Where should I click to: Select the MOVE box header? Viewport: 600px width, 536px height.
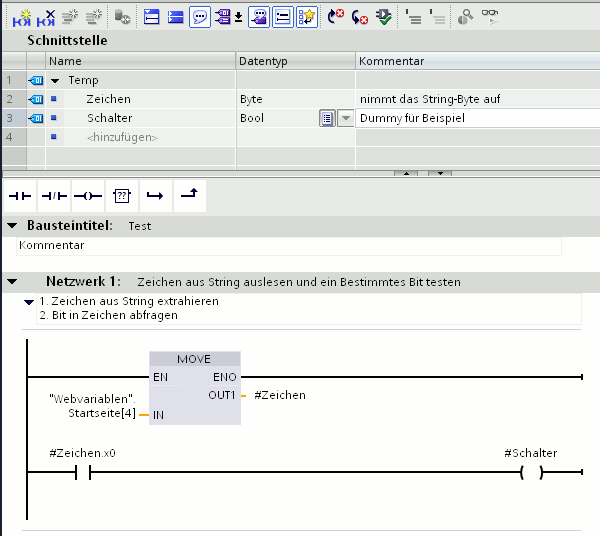[195, 359]
